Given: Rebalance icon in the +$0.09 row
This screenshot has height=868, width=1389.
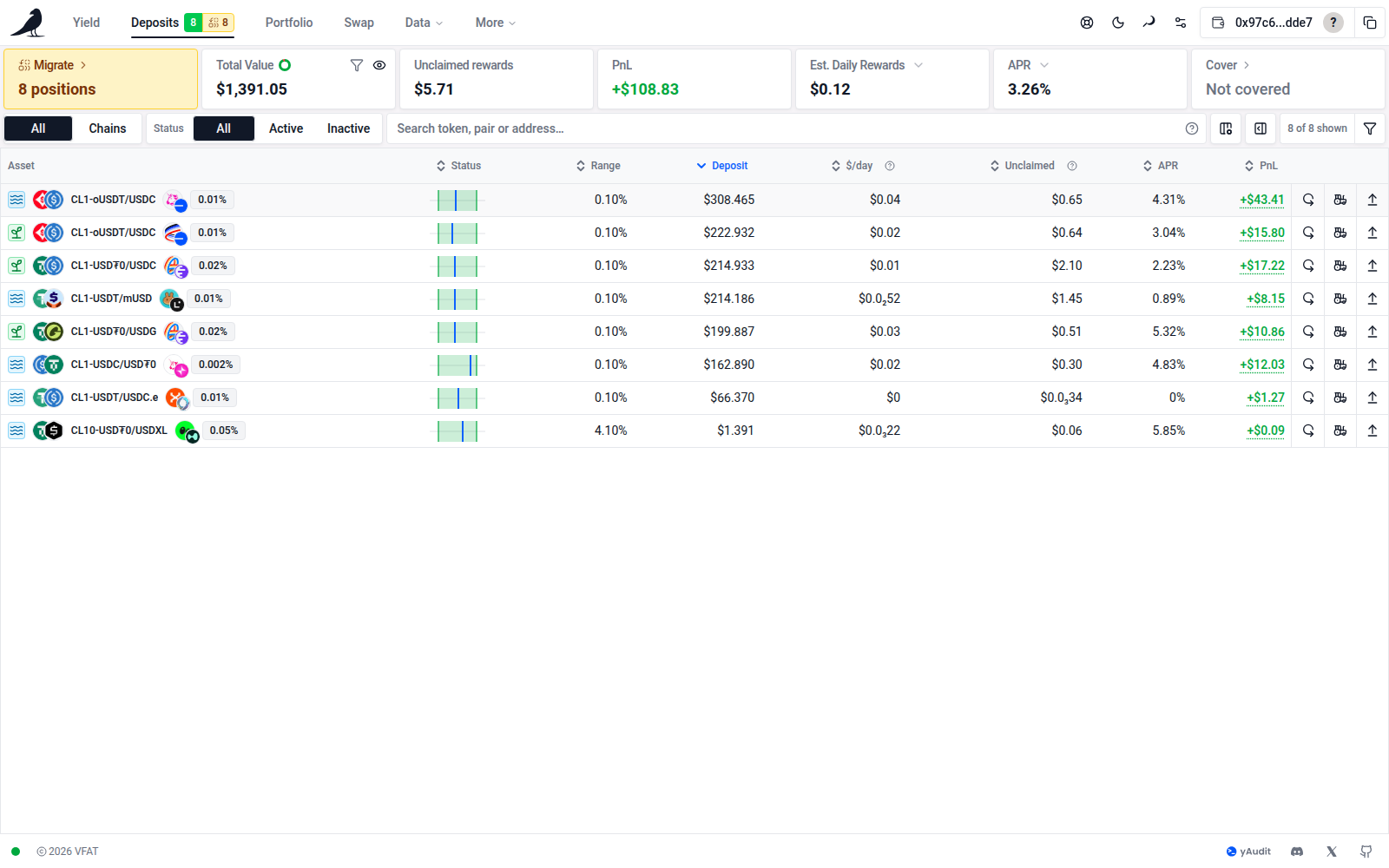Looking at the screenshot, I should point(1308,431).
